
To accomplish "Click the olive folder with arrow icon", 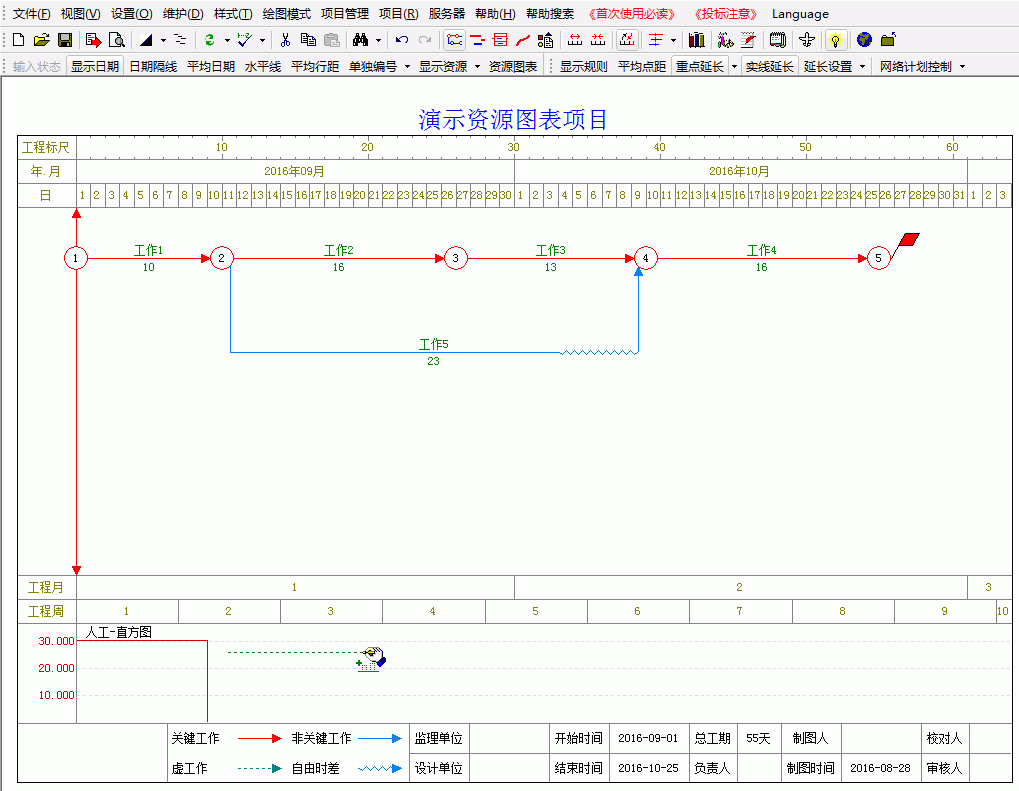I will 888,40.
